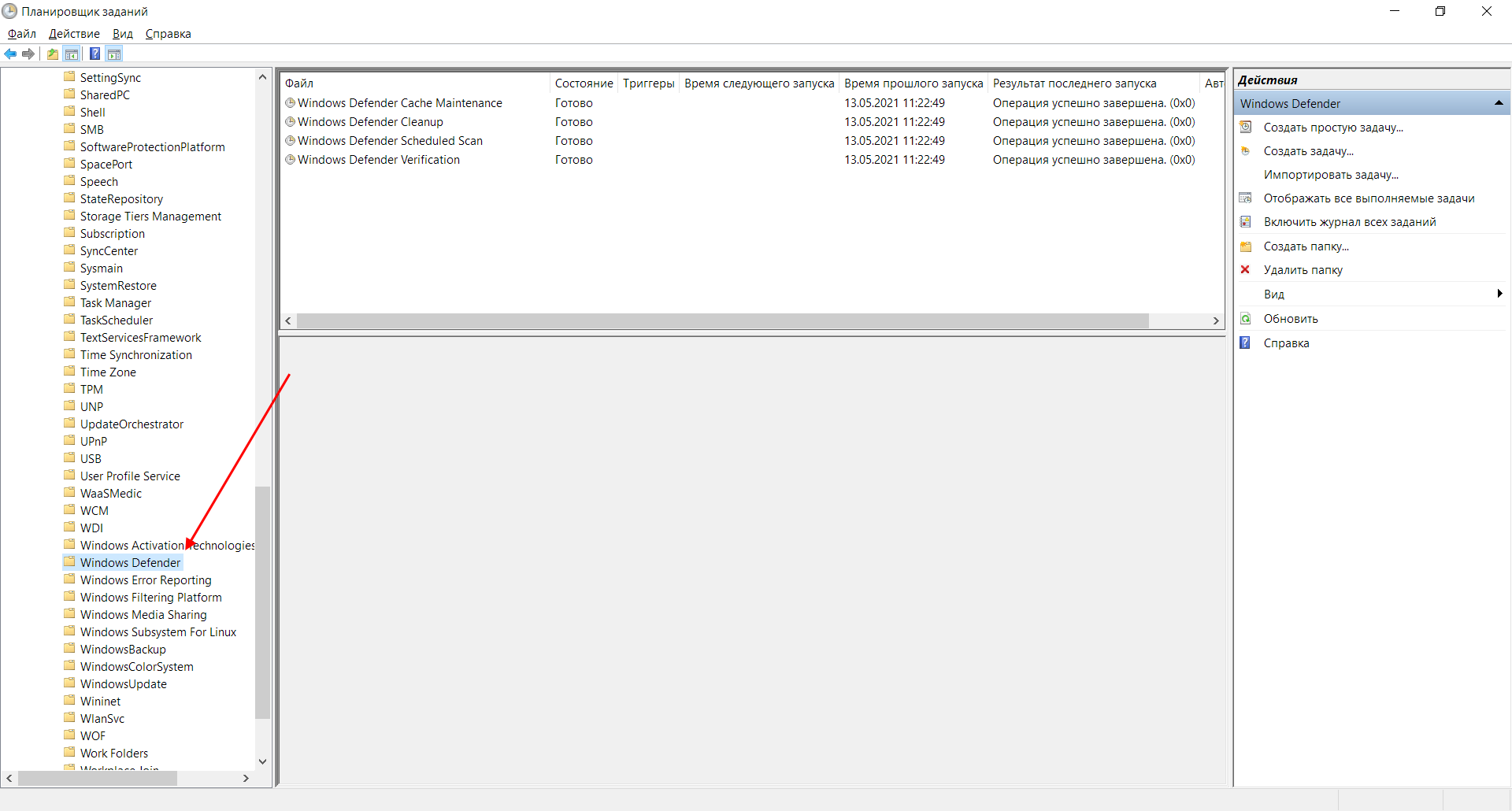The image size is (1512, 811).
Task: Click the Обновить action
Action: [1291, 319]
